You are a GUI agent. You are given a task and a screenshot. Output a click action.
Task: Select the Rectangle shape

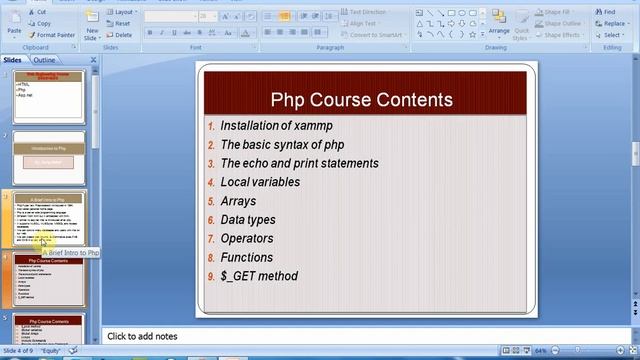[x=451, y=13]
